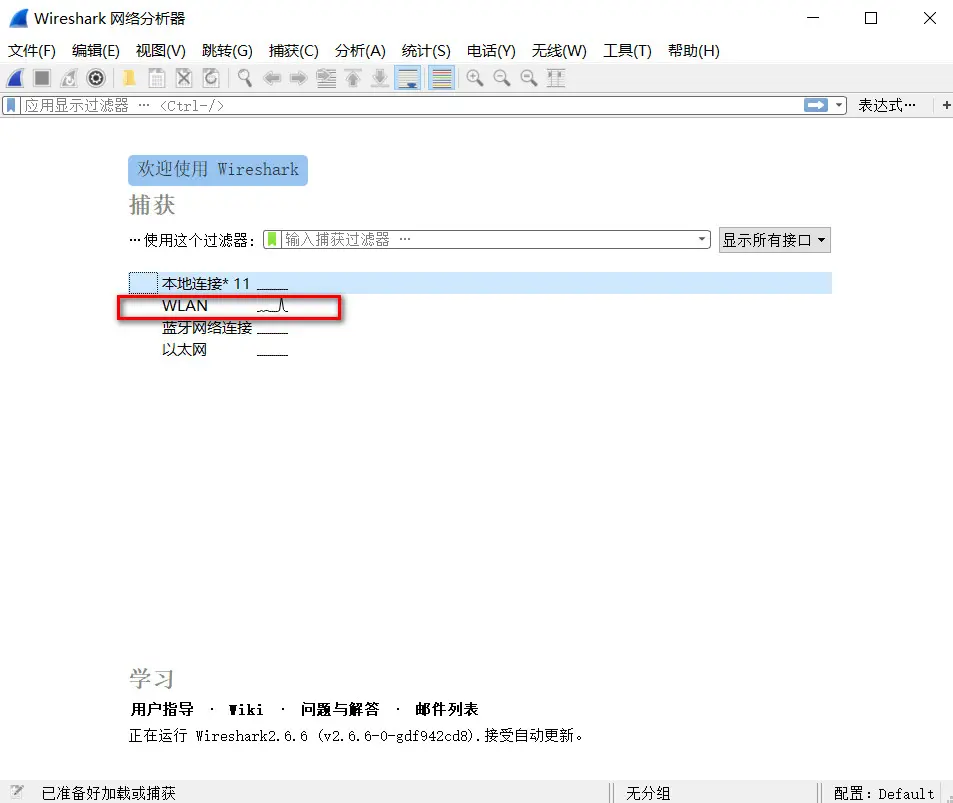Select the WLAN interface

coord(480,306)
